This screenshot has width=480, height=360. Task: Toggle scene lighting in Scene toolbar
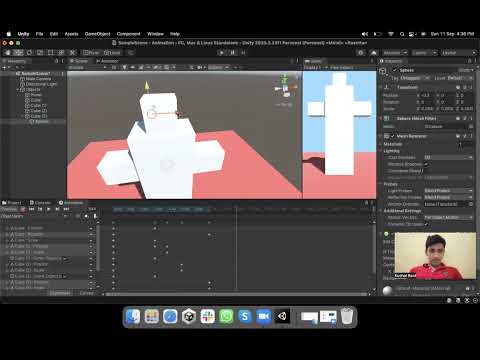[x=124, y=67]
